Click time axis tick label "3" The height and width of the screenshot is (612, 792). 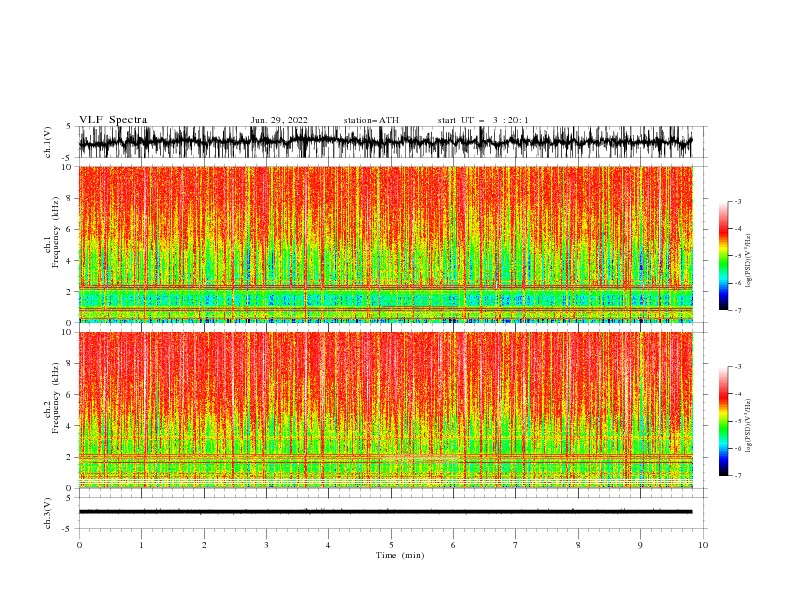pos(266,545)
